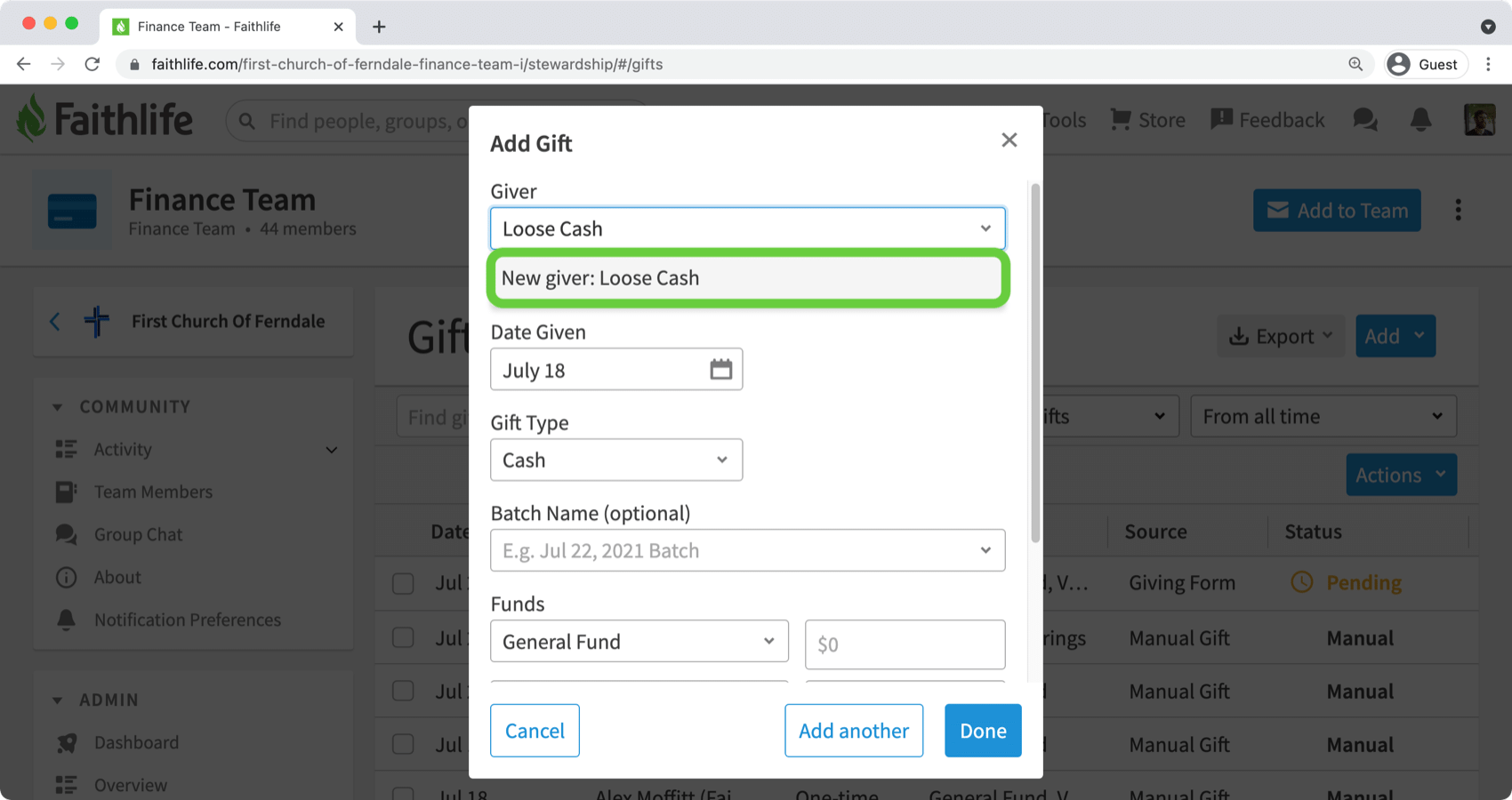Click the Overview list icon

coord(66,785)
